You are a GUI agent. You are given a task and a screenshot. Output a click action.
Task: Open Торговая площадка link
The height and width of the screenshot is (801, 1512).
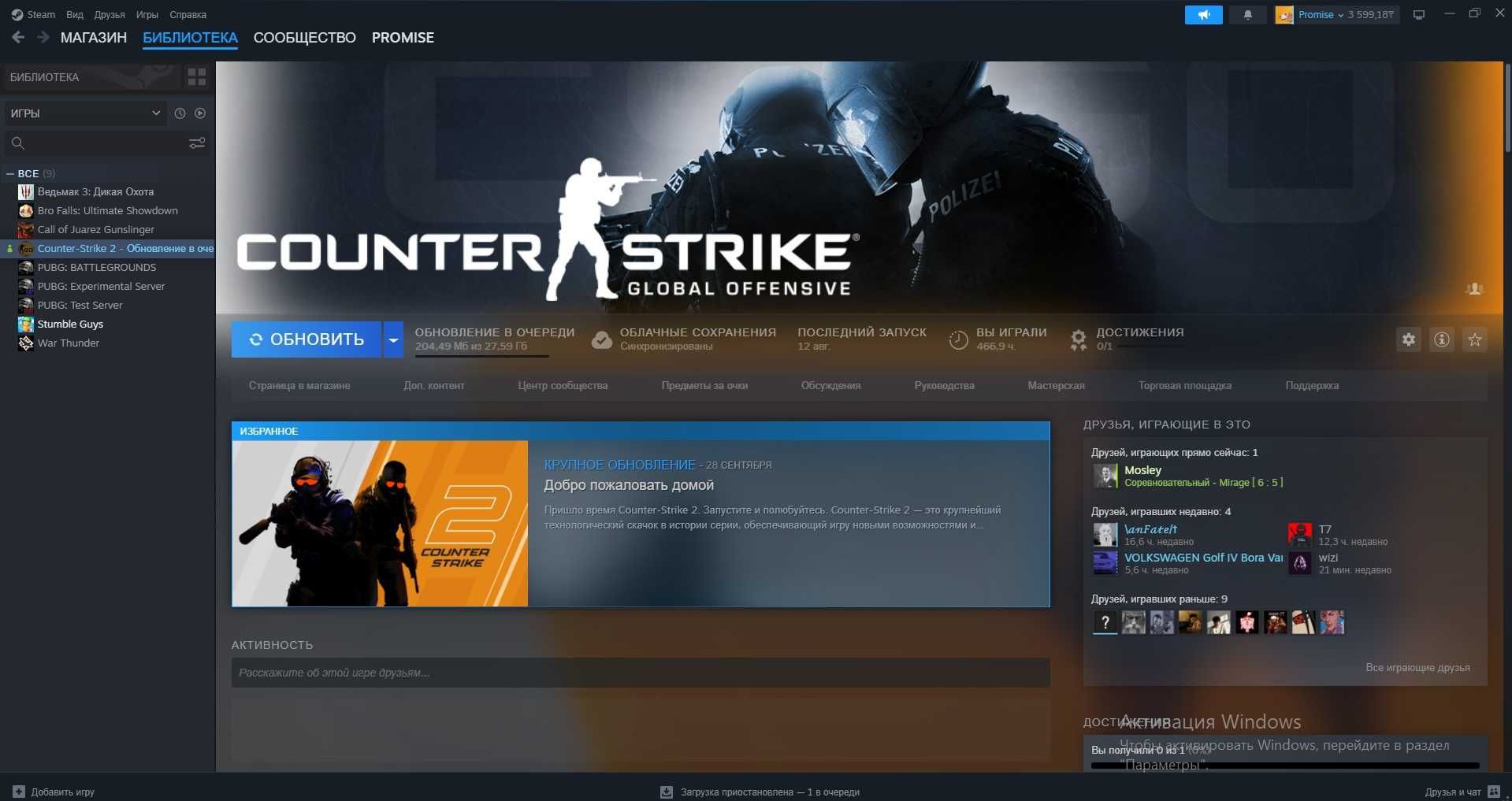pyautogui.click(x=1185, y=385)
